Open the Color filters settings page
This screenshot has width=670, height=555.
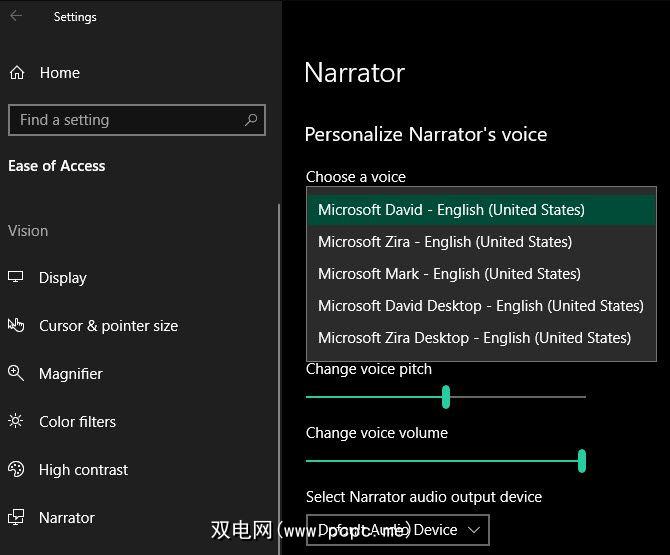click(77, 422)
